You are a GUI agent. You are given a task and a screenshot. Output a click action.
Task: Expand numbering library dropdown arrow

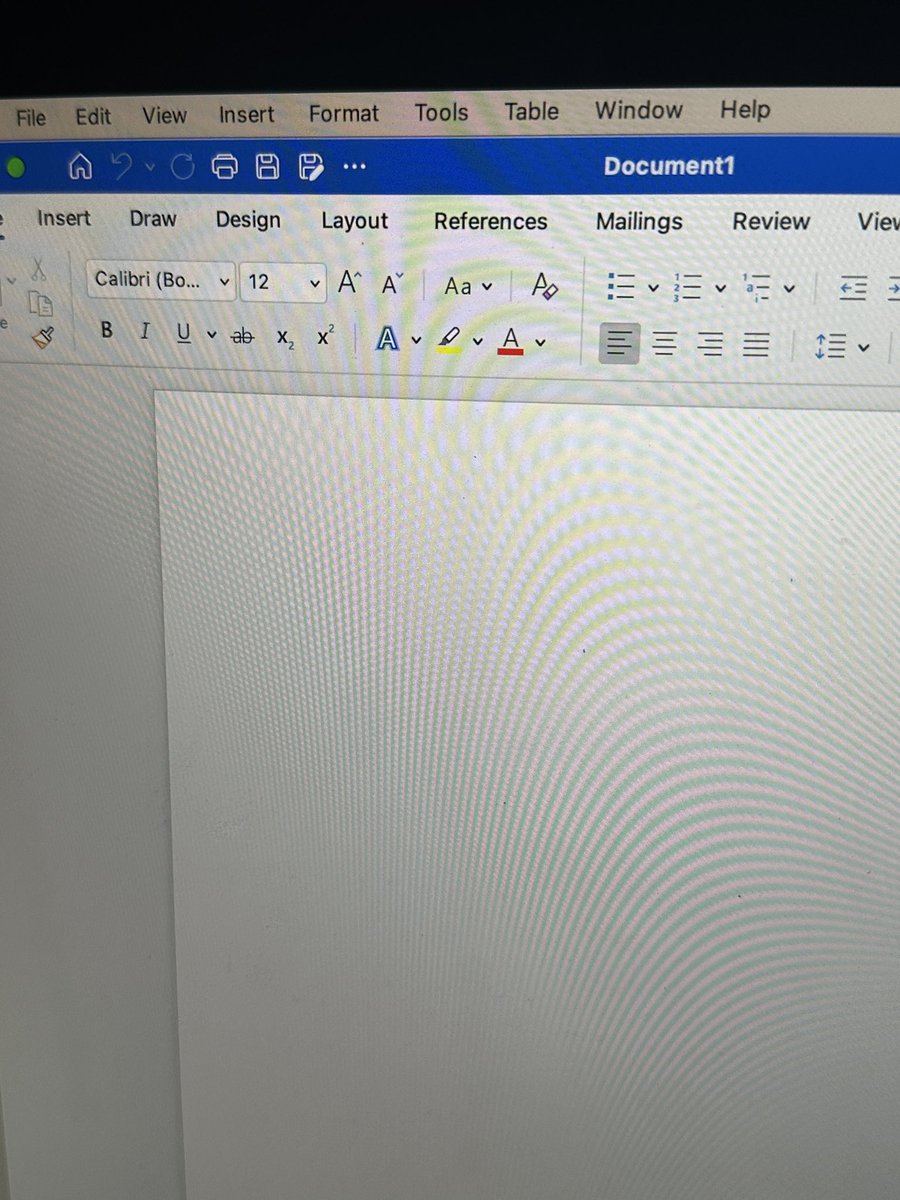(x=720, y=289)
